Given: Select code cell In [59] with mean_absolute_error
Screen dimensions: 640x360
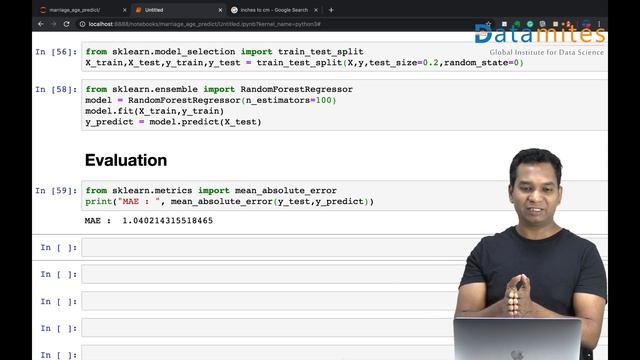Looking at the screenshot, I should coord(344,196).
